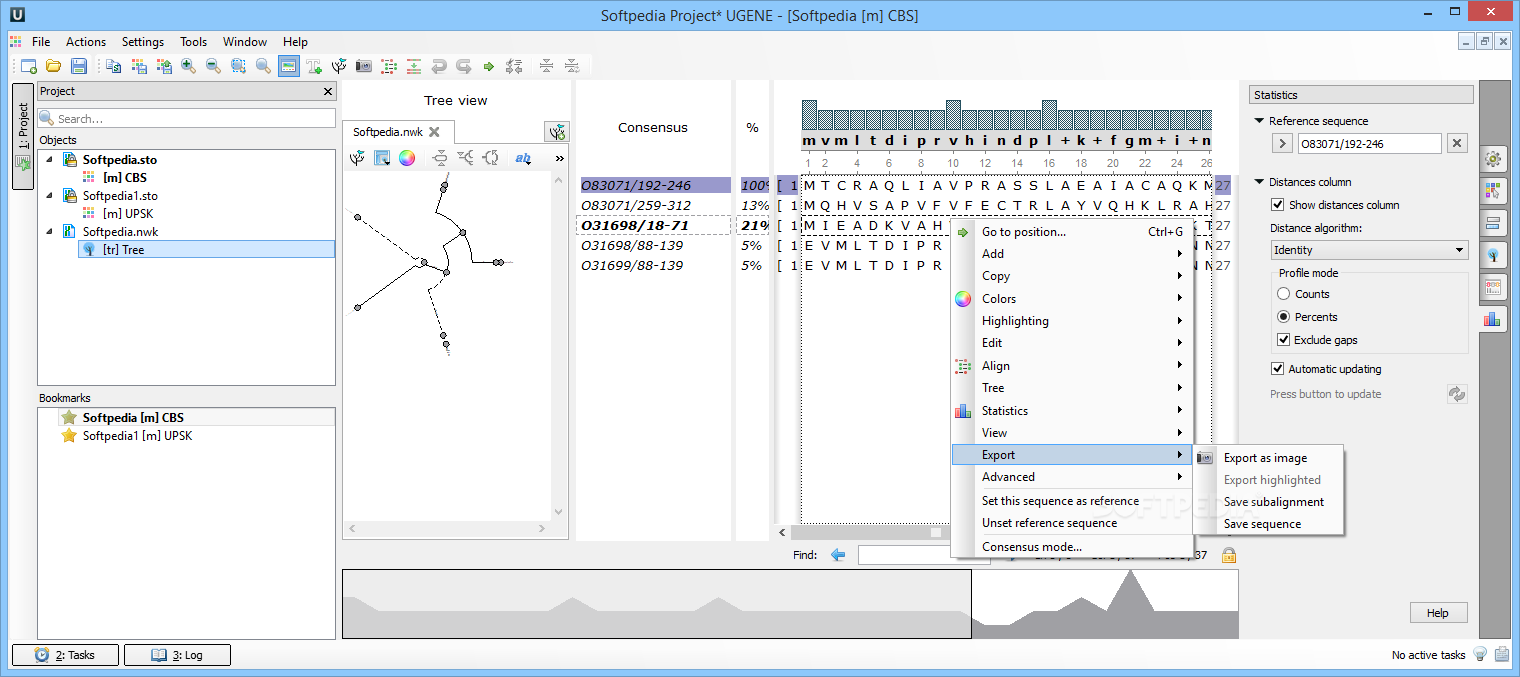Click the reference sequence O83071/192-246 field
Image resolution: width=1520 pixels, height=677 pixels.
coord(1369,144)
